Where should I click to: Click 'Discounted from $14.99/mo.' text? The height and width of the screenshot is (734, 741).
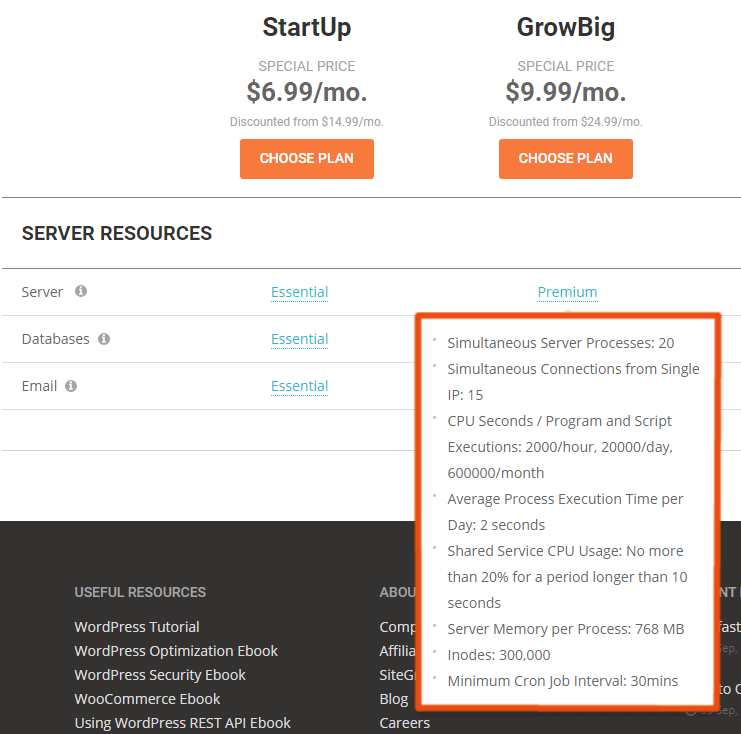point(307,122)
